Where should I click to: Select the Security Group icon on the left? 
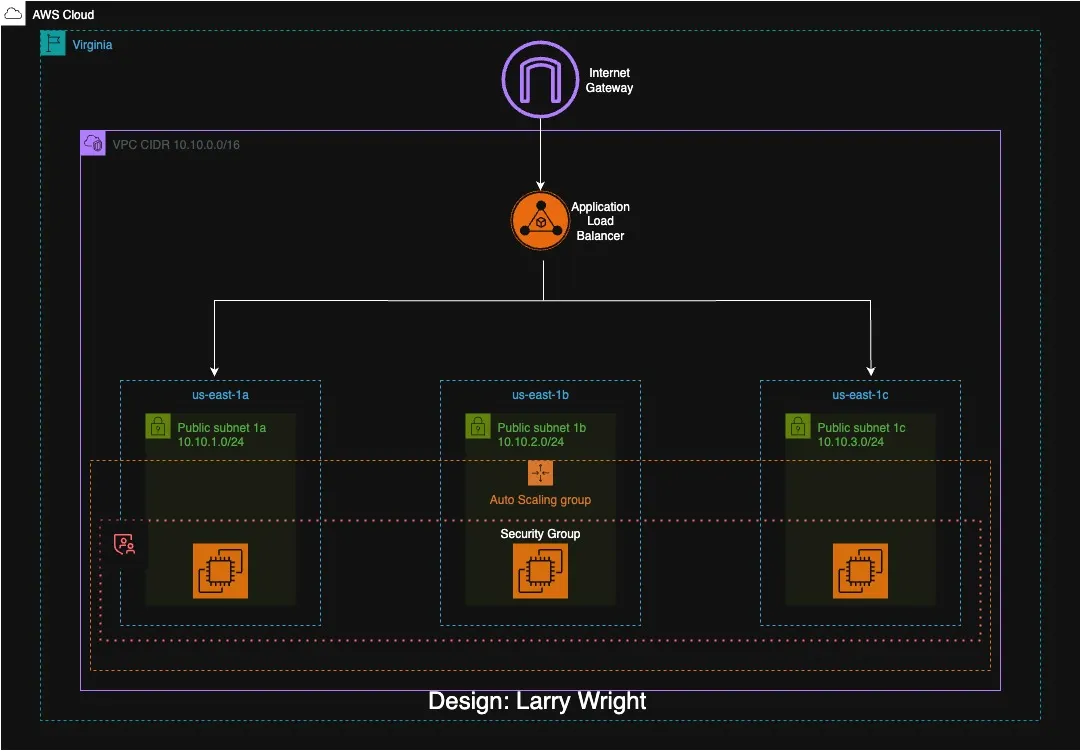click(x=124, y=543)
